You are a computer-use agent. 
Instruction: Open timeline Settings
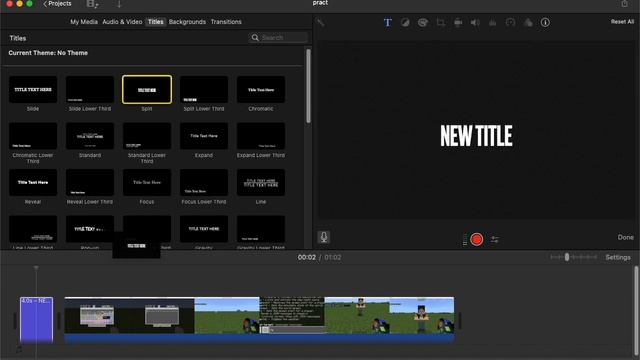coord(618,257)
